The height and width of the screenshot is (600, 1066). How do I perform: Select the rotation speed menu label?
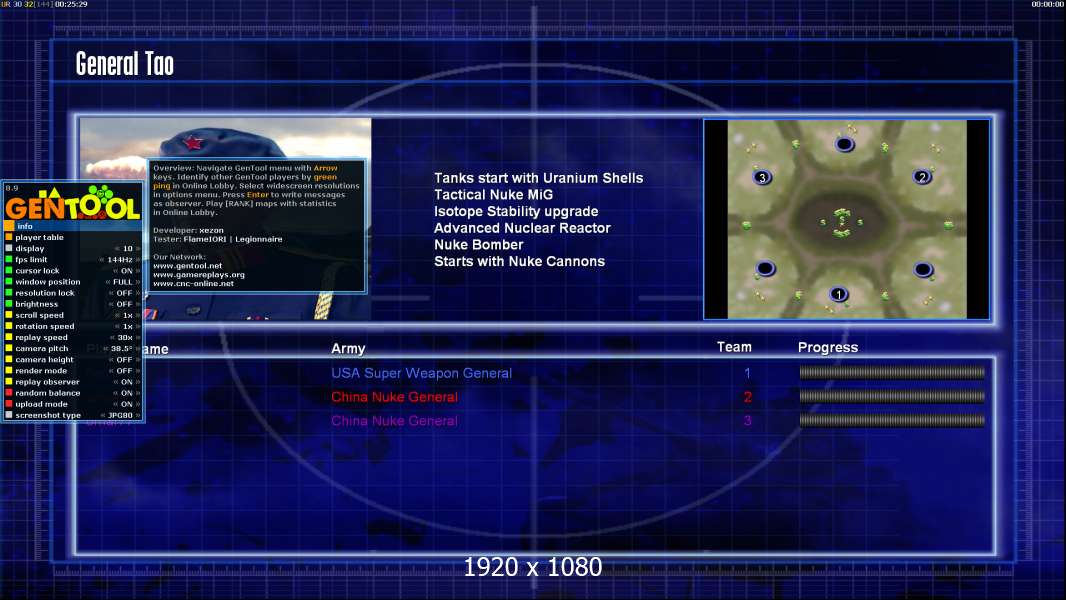point(45,327)
